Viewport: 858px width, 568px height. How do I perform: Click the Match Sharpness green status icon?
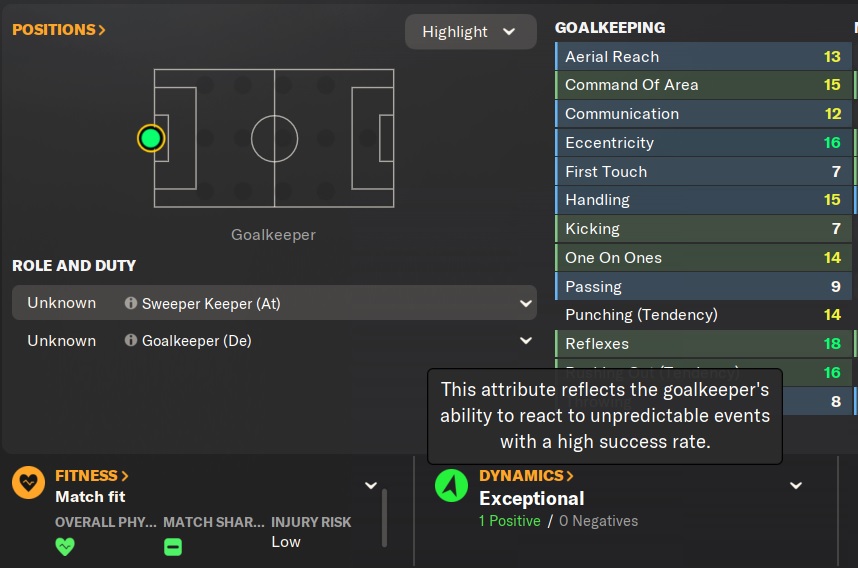pyautogui.click(x=172, y=546)
